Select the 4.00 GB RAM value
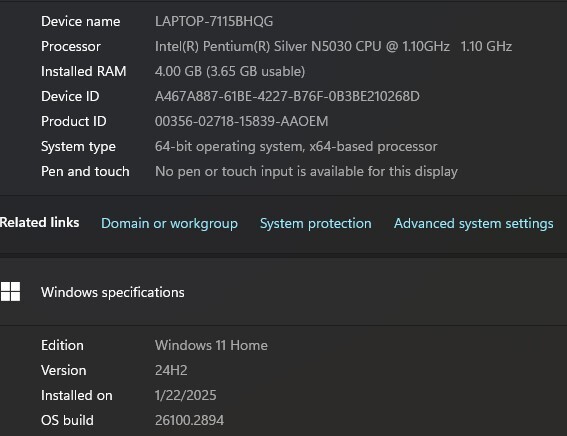Screen dimensions: 567x436 230,71
